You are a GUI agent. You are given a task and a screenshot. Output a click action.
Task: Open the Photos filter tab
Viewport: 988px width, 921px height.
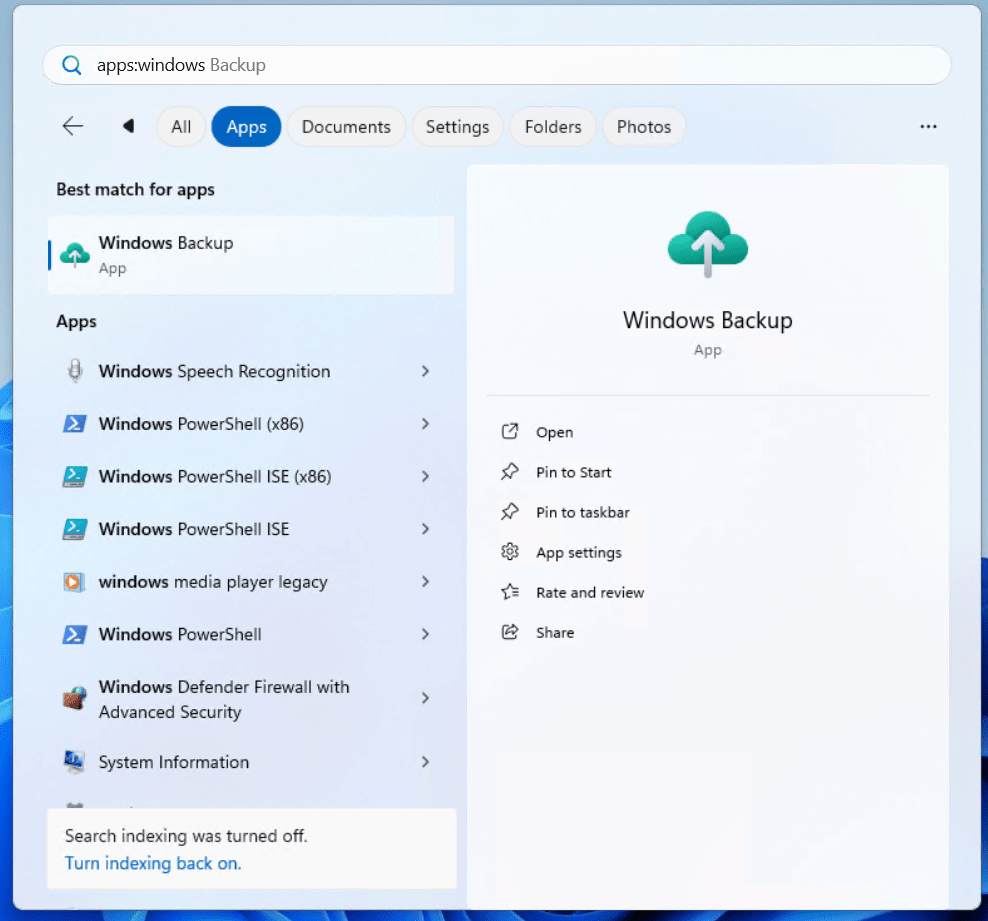(x=643, y=127)
